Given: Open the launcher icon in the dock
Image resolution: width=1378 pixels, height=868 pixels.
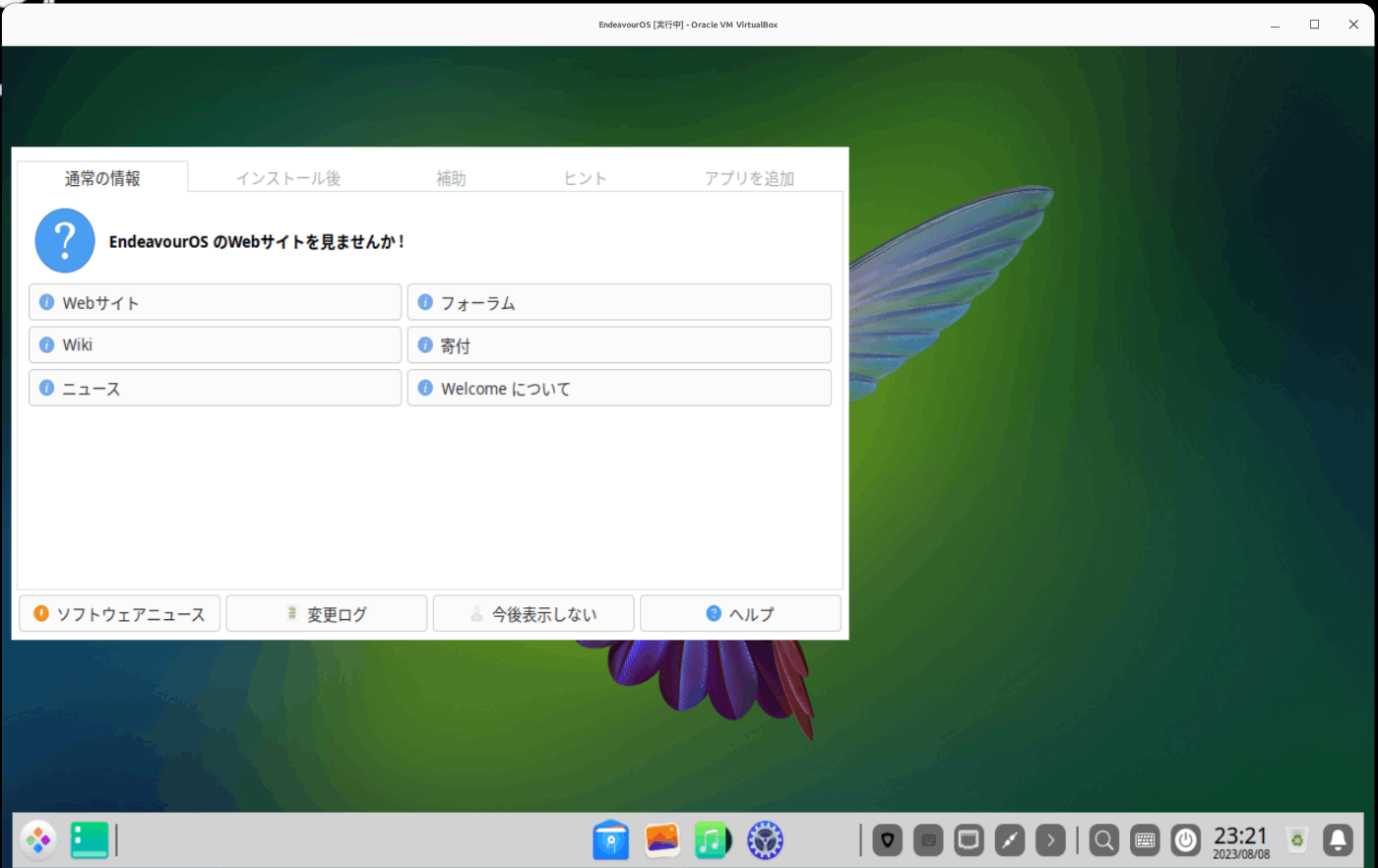Looking at the screenshot, I should coord(38,840).
